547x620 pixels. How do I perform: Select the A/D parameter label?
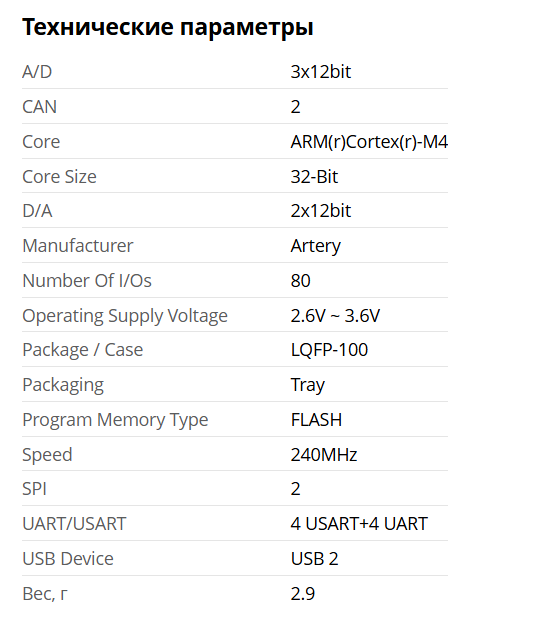coord(37,72)
